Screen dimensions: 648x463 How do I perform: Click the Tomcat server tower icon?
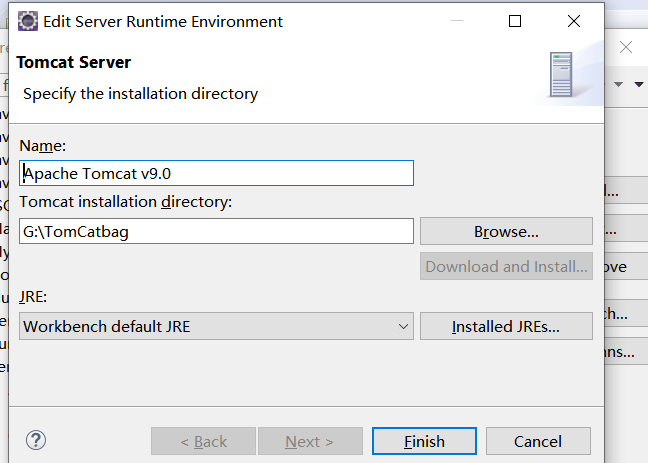pos(561,76)
